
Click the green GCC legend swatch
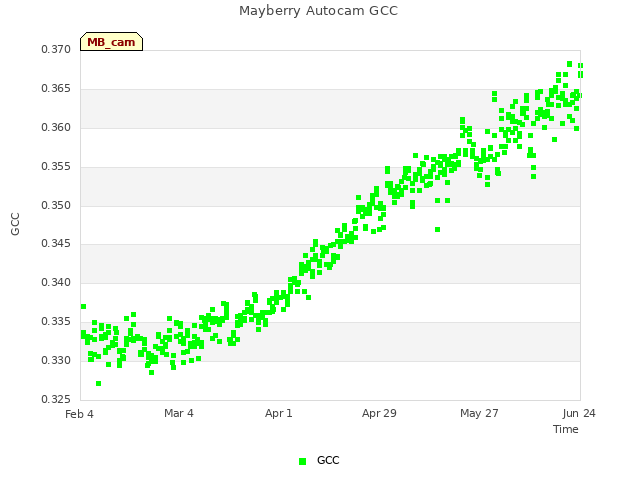point(302,461)
